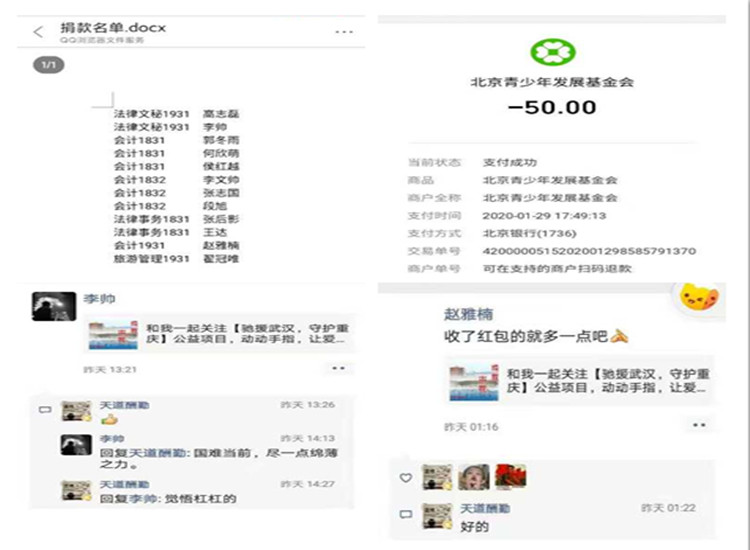Select the name 李文帅 in the donor list
750x550 pixels.
pyautogui.click(x=221, y=180)
